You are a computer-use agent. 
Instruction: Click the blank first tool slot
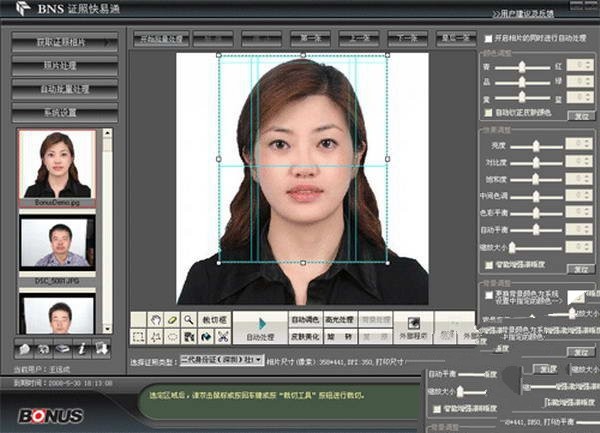pos(138,319)
